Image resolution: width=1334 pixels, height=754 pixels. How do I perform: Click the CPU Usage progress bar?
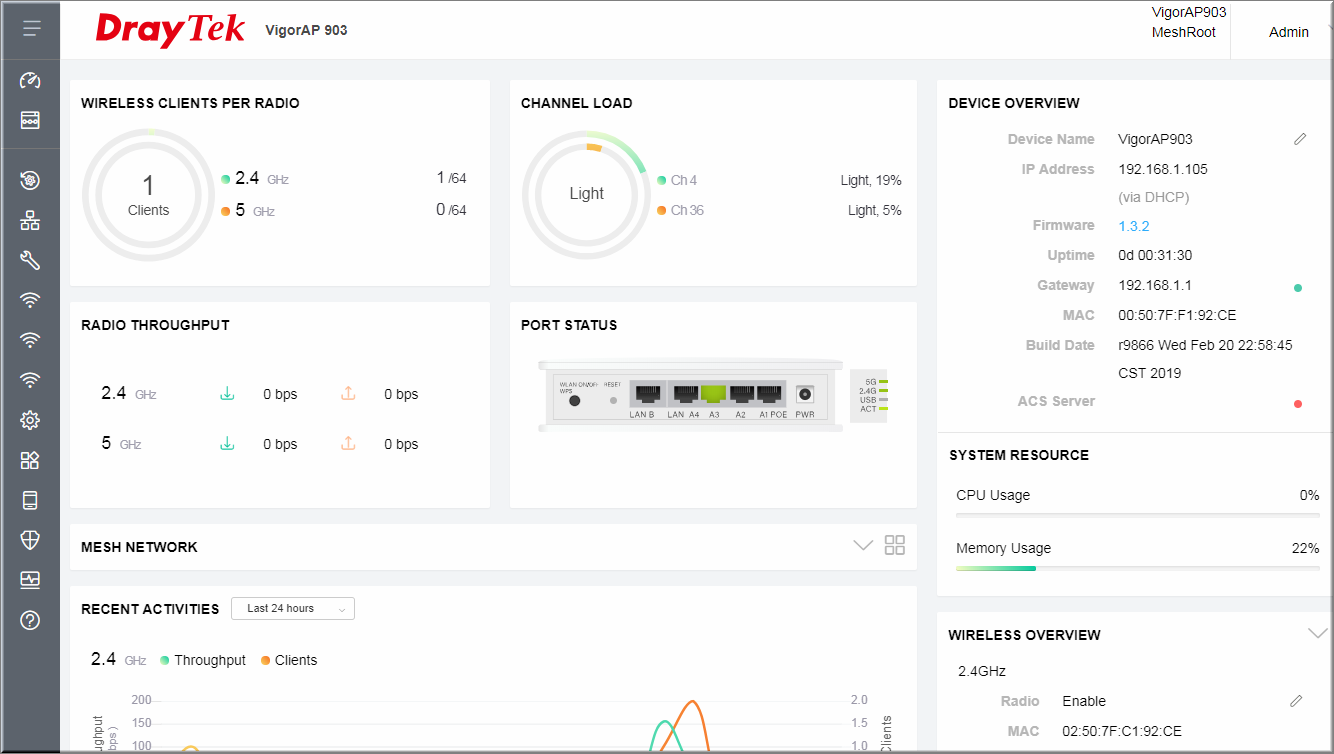pos(1138,514)
